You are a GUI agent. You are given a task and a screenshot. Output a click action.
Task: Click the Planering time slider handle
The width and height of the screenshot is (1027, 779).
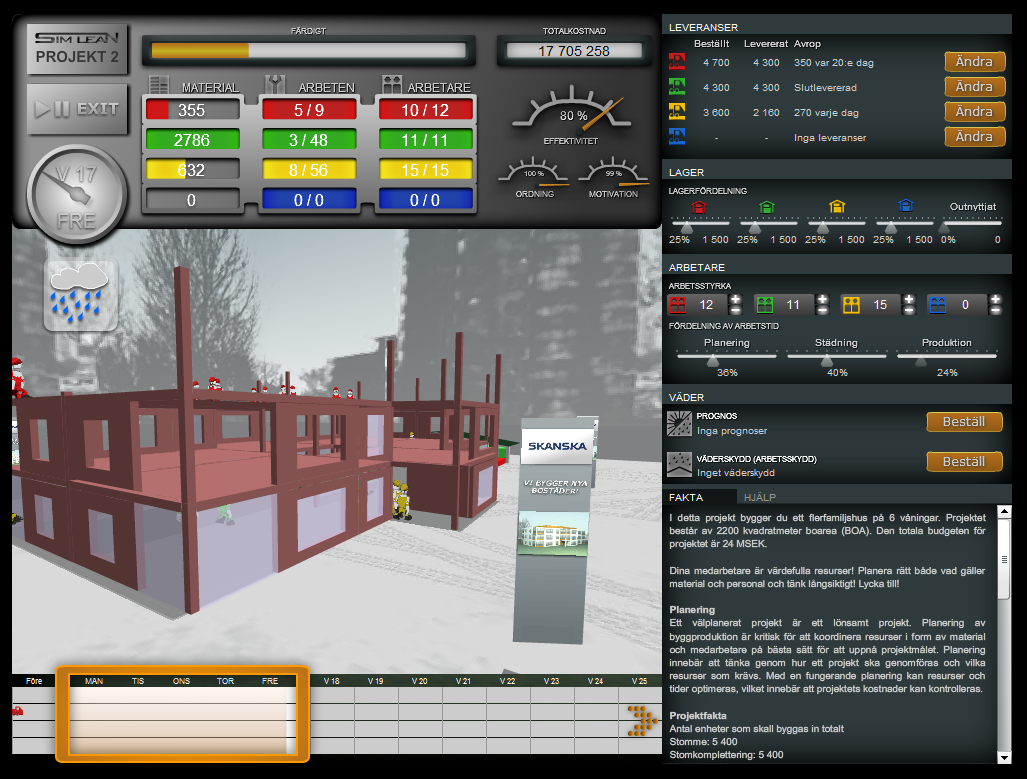(x=713, y=361)
